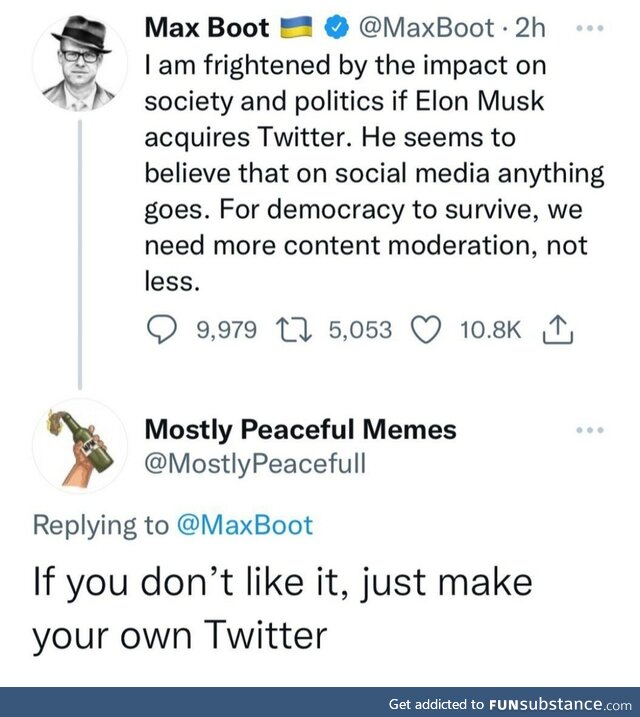Click the 2h timestamp
Image resolution: width=640 pixels, height=717 pixels.
click(530, 28)
